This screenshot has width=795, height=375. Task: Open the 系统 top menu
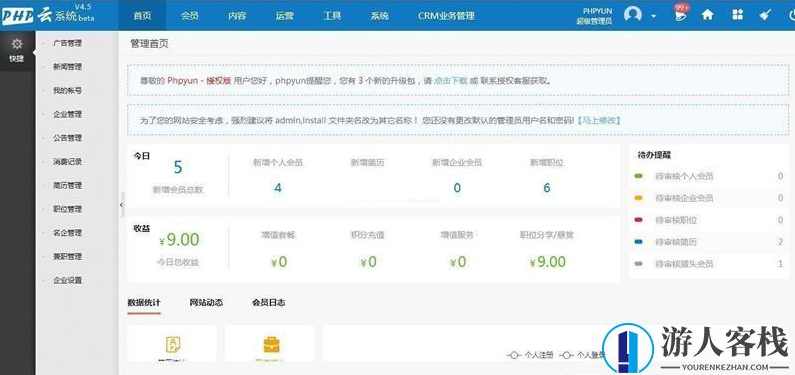tap(379, 16)
